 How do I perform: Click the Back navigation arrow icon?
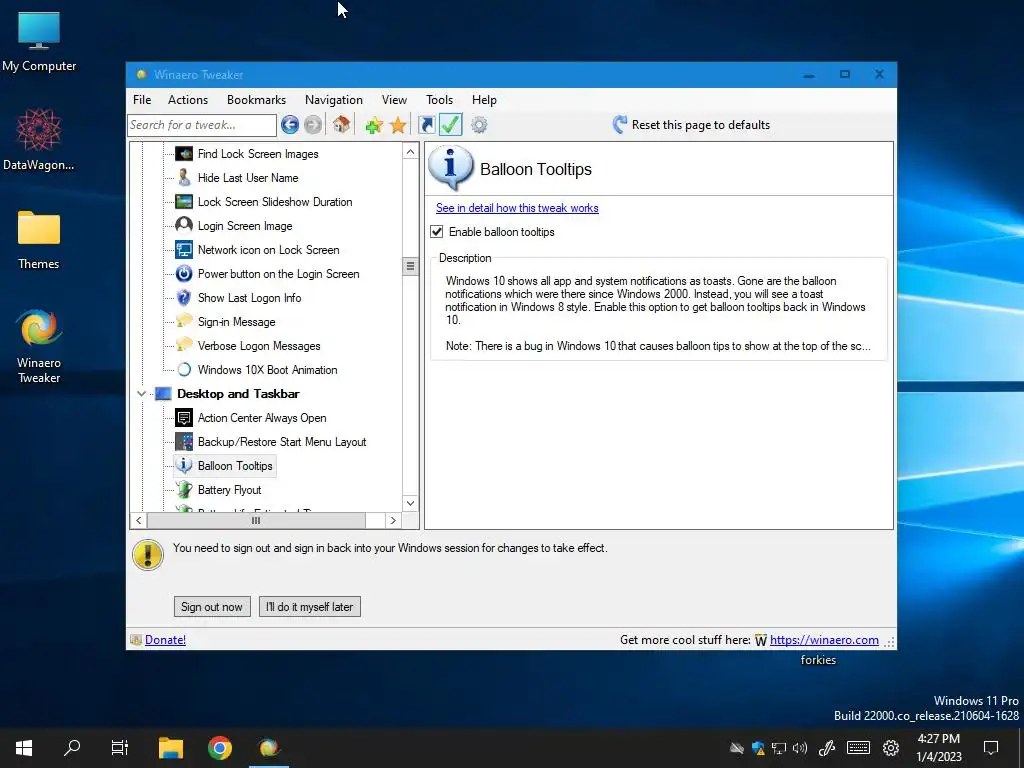290,125
